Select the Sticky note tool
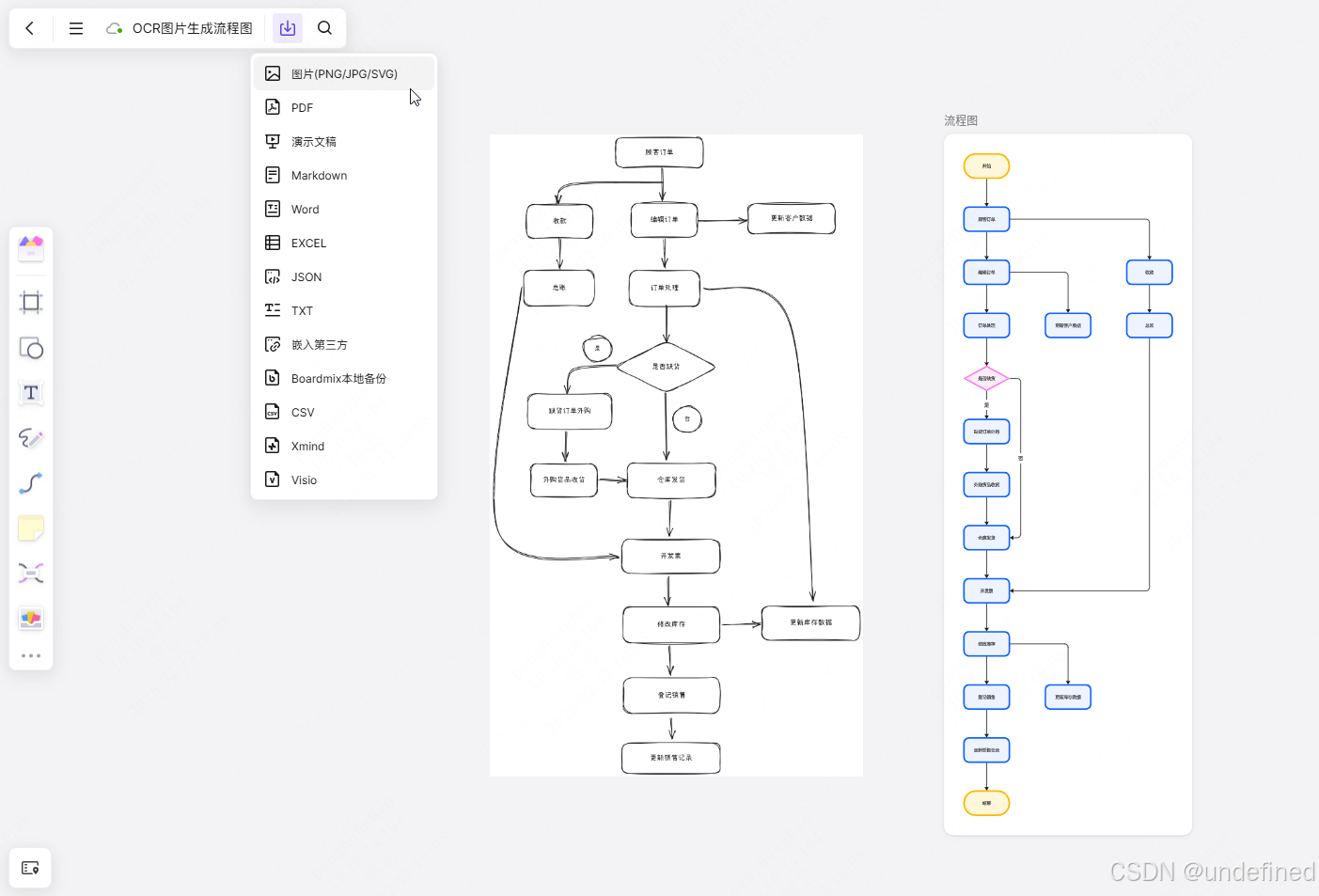Viewport: 1319px width, 896px height. [x=31, y=528]
